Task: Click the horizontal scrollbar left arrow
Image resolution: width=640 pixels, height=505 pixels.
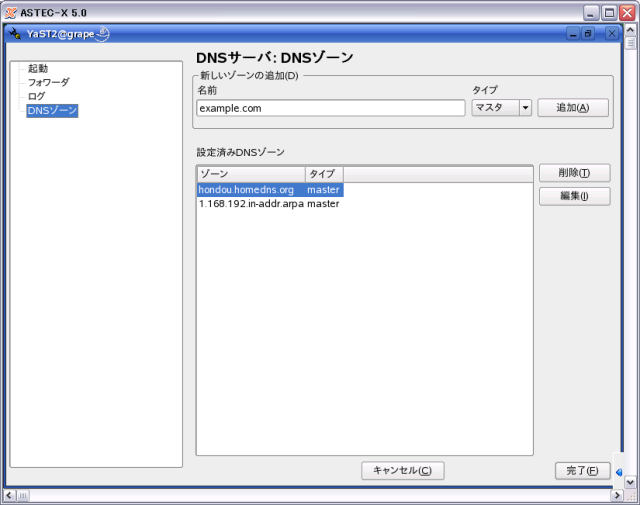Action: click(x=9, y=495)
